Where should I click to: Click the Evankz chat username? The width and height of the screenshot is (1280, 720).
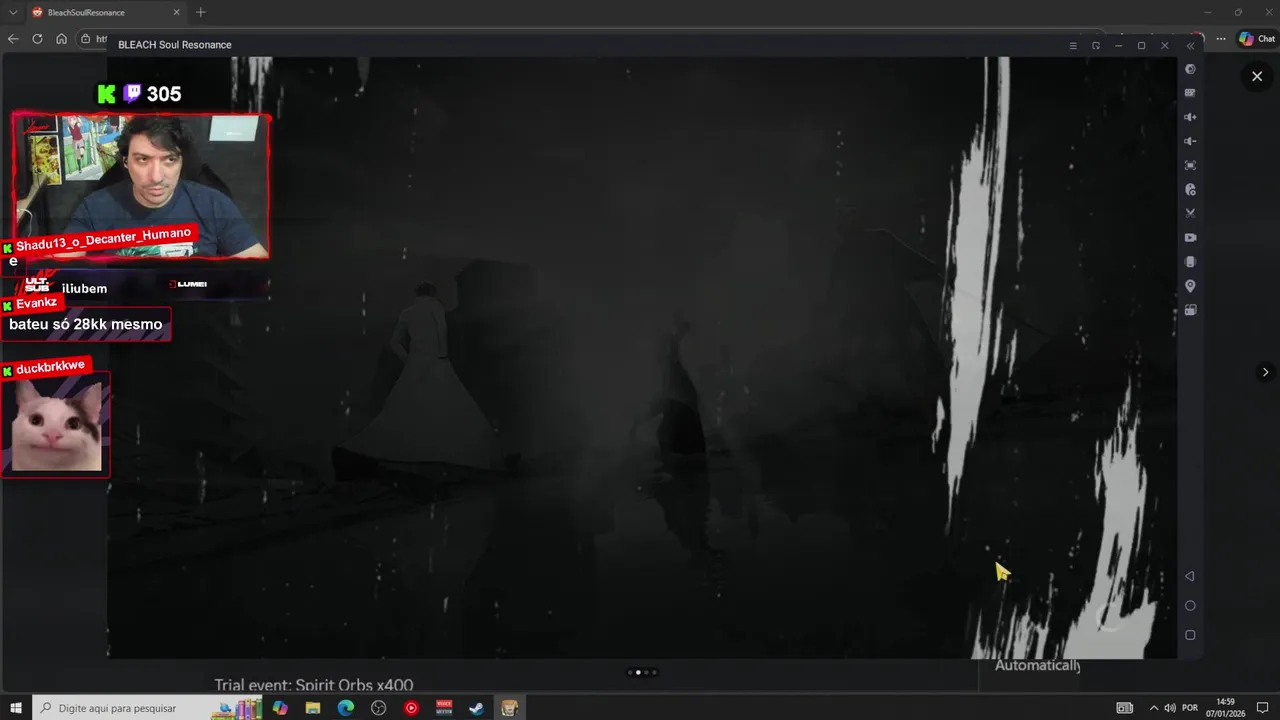click(x=37, y=303)
